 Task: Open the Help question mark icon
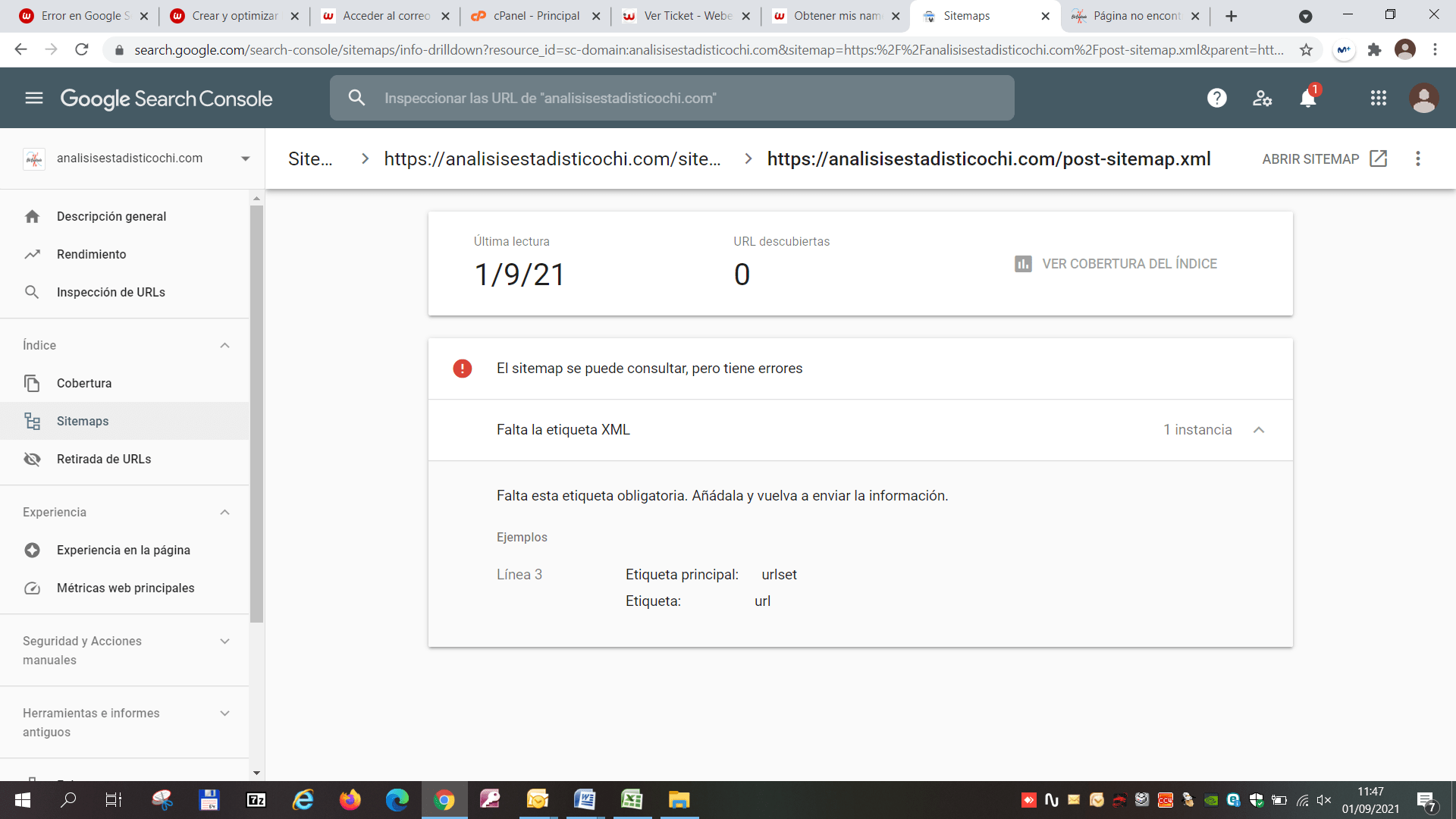point(1217,98)
